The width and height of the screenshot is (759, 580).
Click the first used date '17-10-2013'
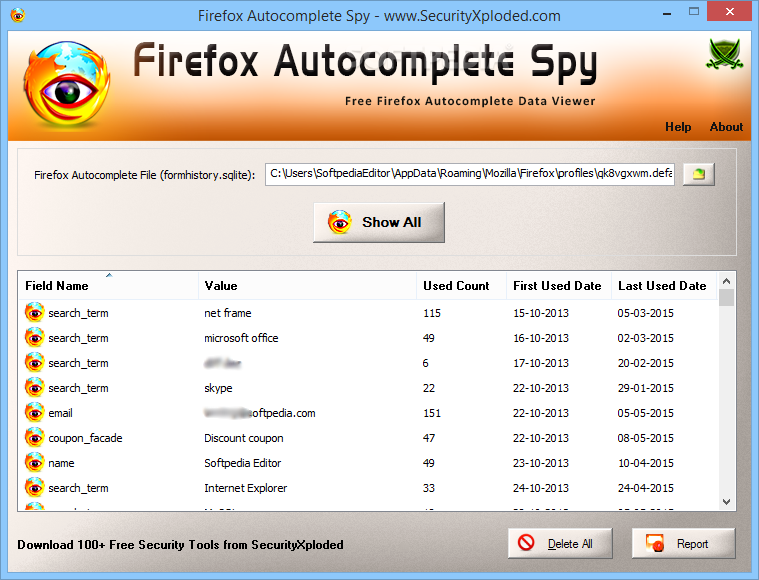tap(541, 363)
